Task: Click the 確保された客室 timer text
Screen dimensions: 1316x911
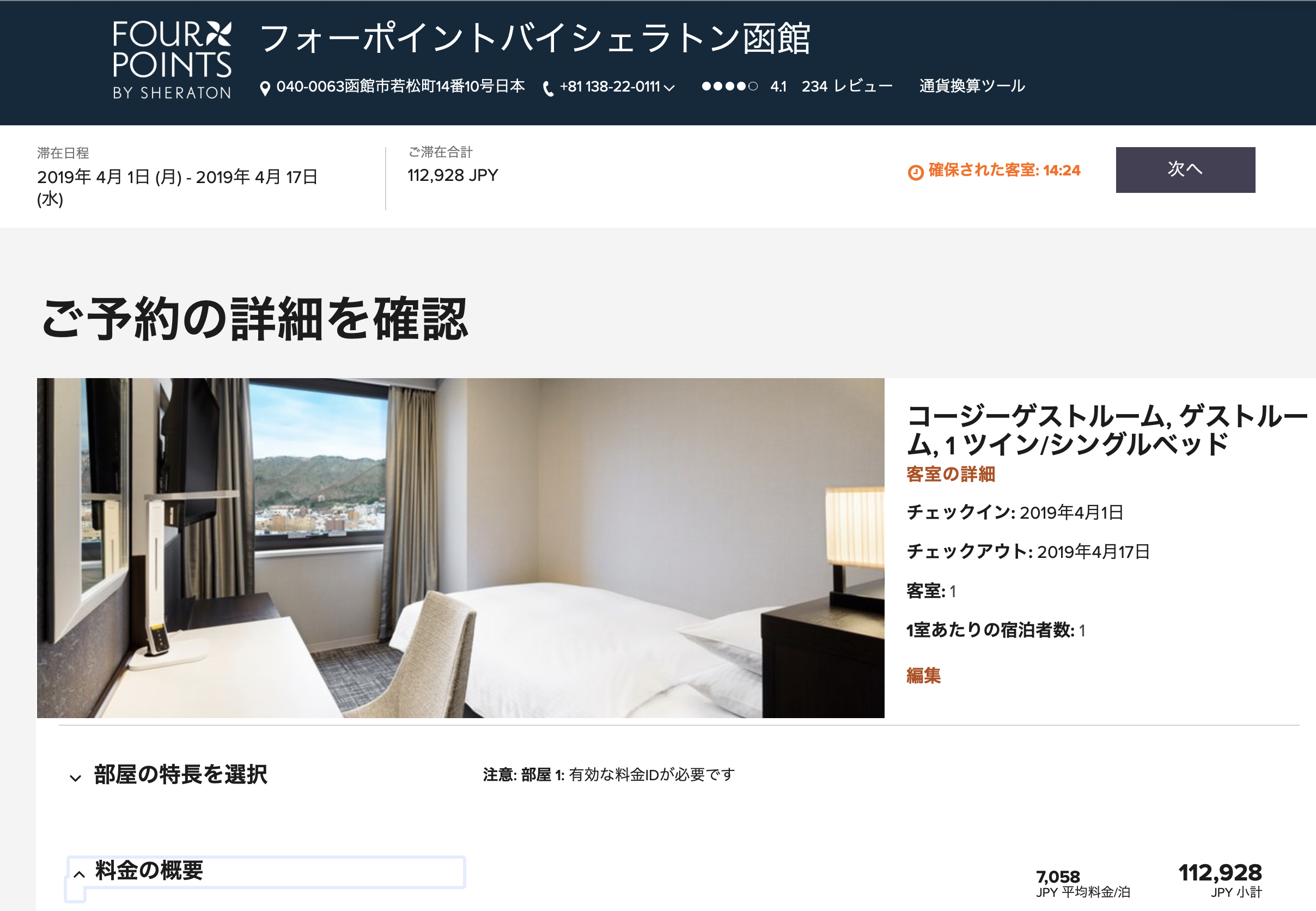Action: 1004,170
